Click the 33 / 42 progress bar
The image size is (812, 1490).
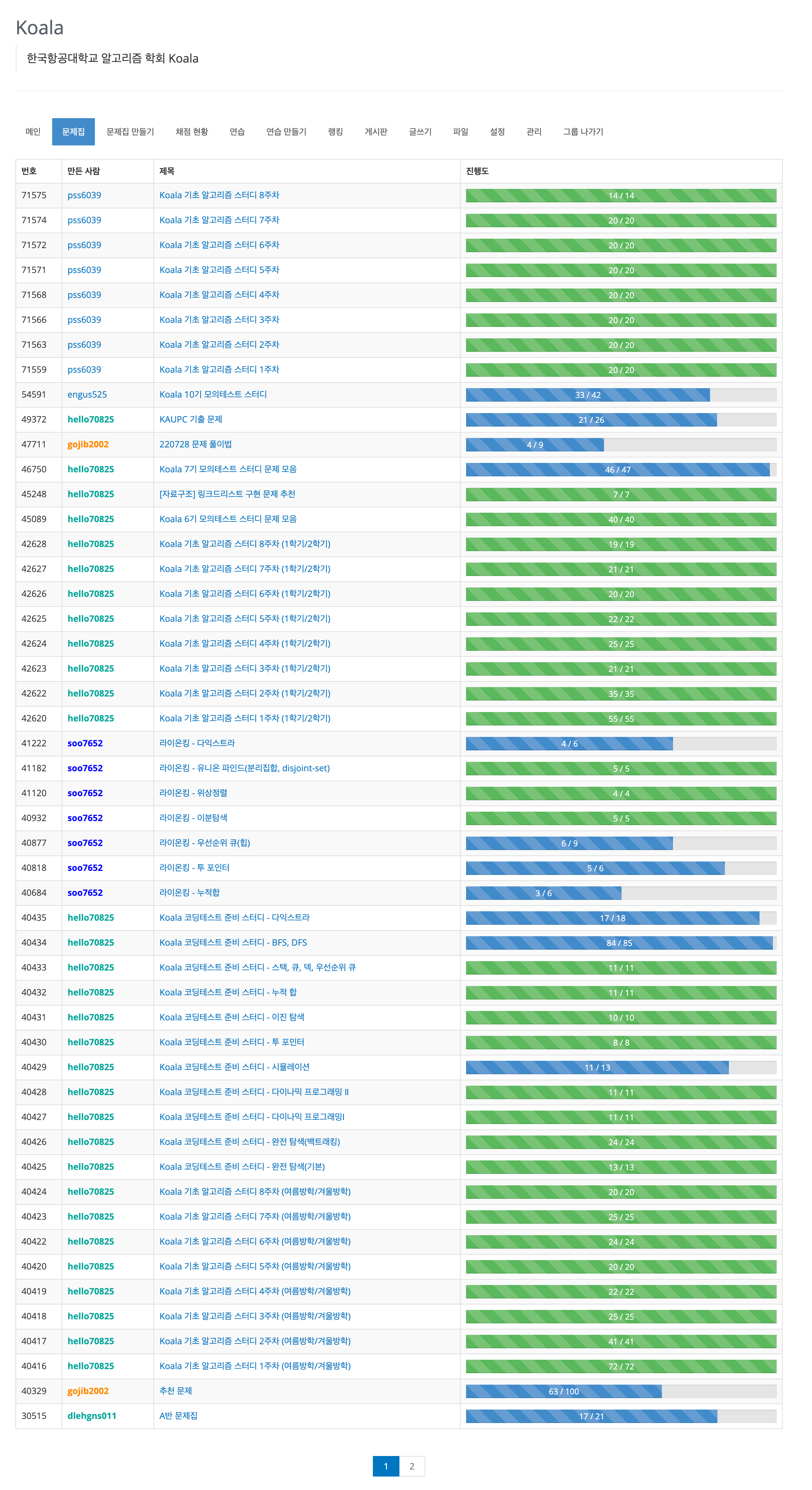(x=621, y=395)
